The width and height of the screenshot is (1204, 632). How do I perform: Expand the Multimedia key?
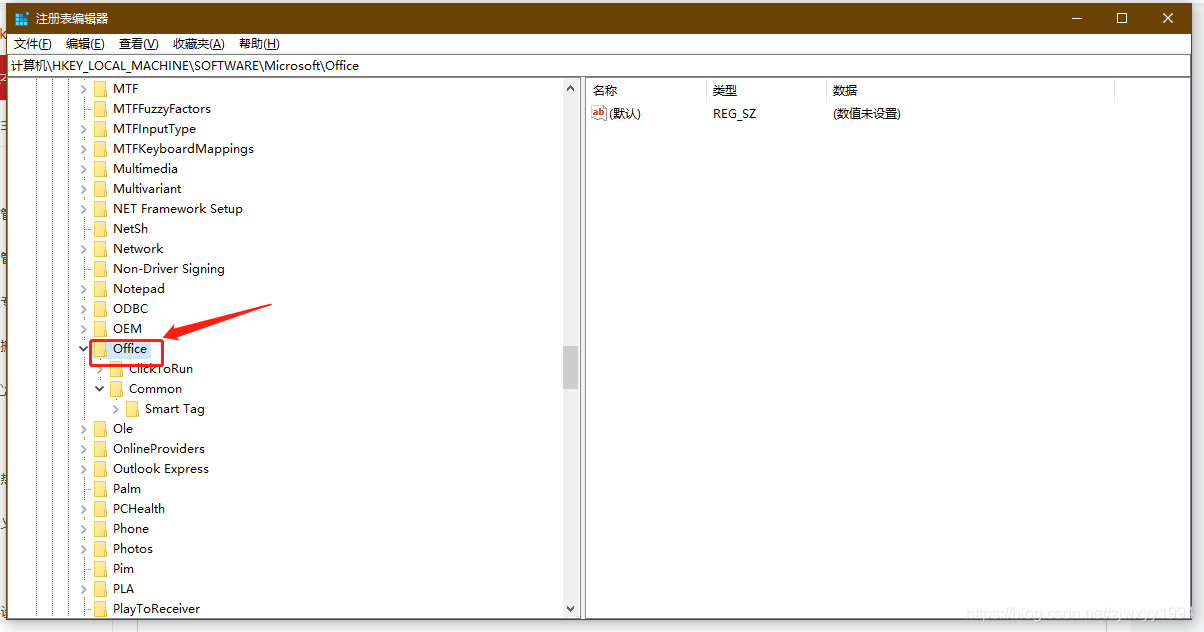pyautogui.click(x=84, y=169)
